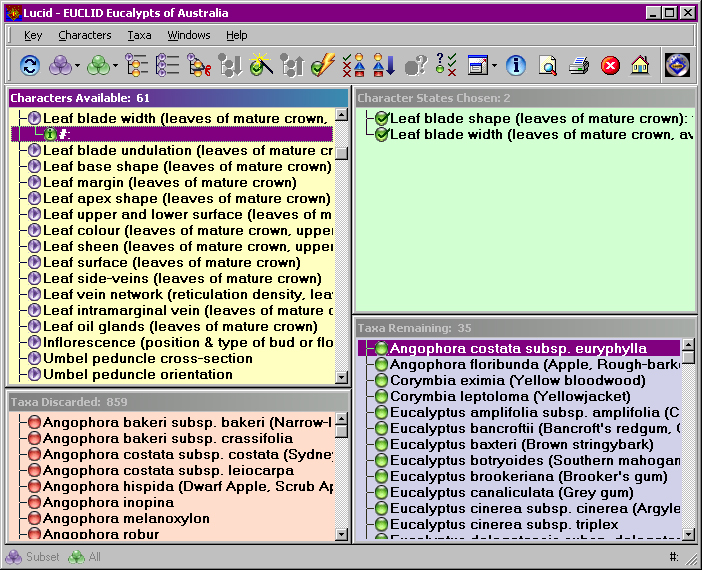Select Angophora inopina in Taxa Discarded
This screenshot has width=702, height=570.
[108, 503]
